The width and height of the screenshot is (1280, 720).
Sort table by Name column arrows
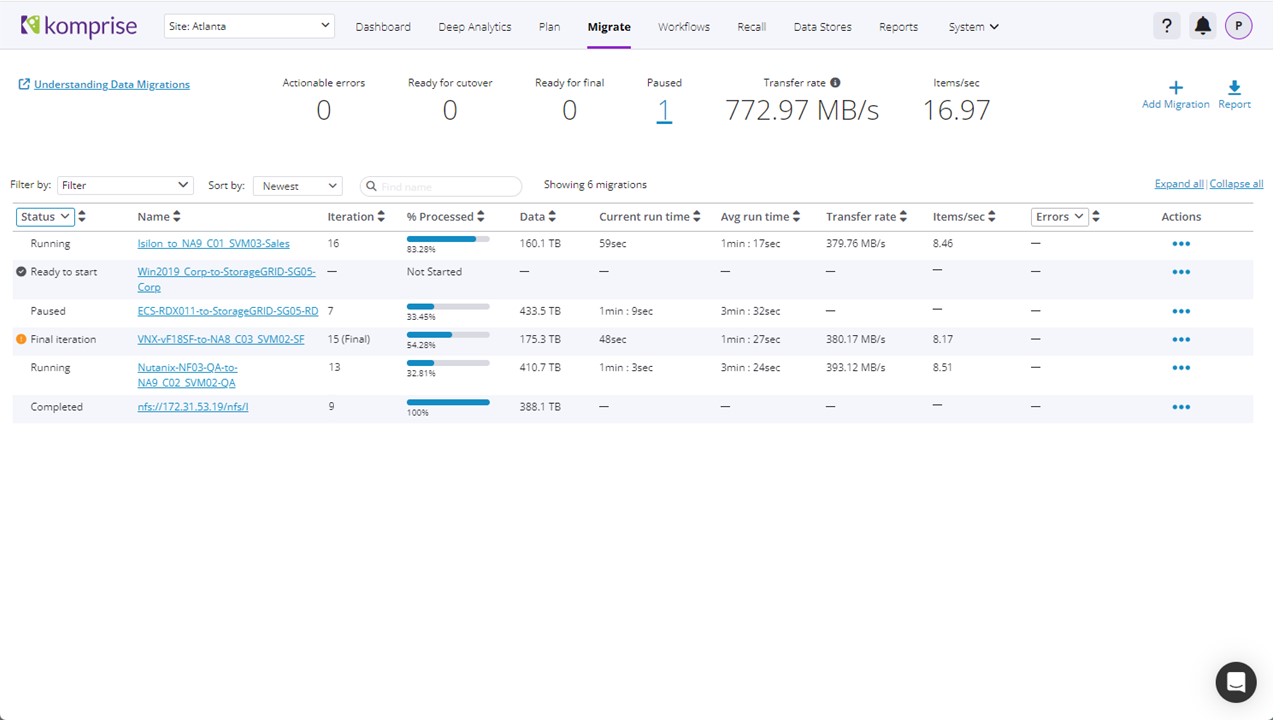(177, 217)
